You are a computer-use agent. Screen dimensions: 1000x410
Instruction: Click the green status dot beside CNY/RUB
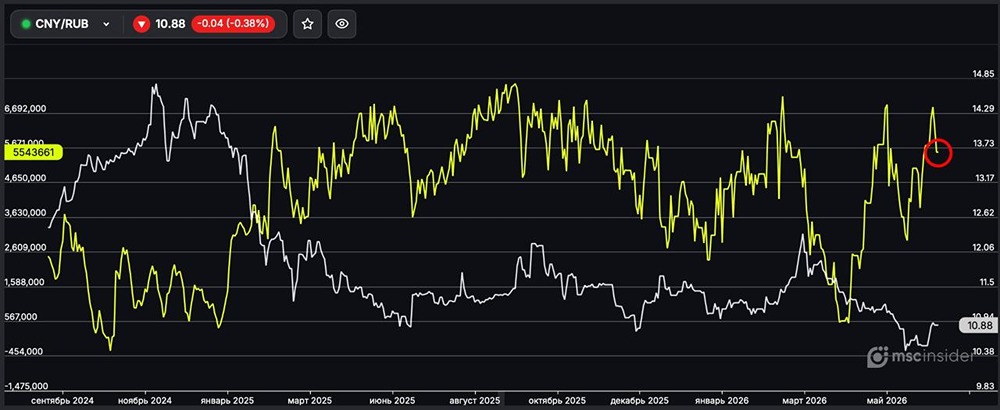click(x=26, y=24)
